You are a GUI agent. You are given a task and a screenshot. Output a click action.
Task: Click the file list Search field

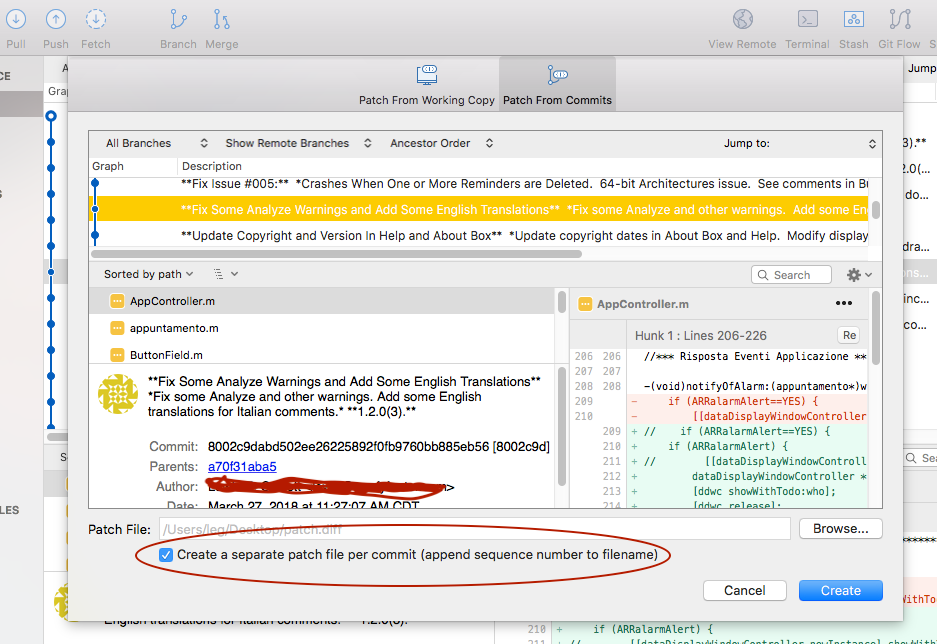(791, 273)
